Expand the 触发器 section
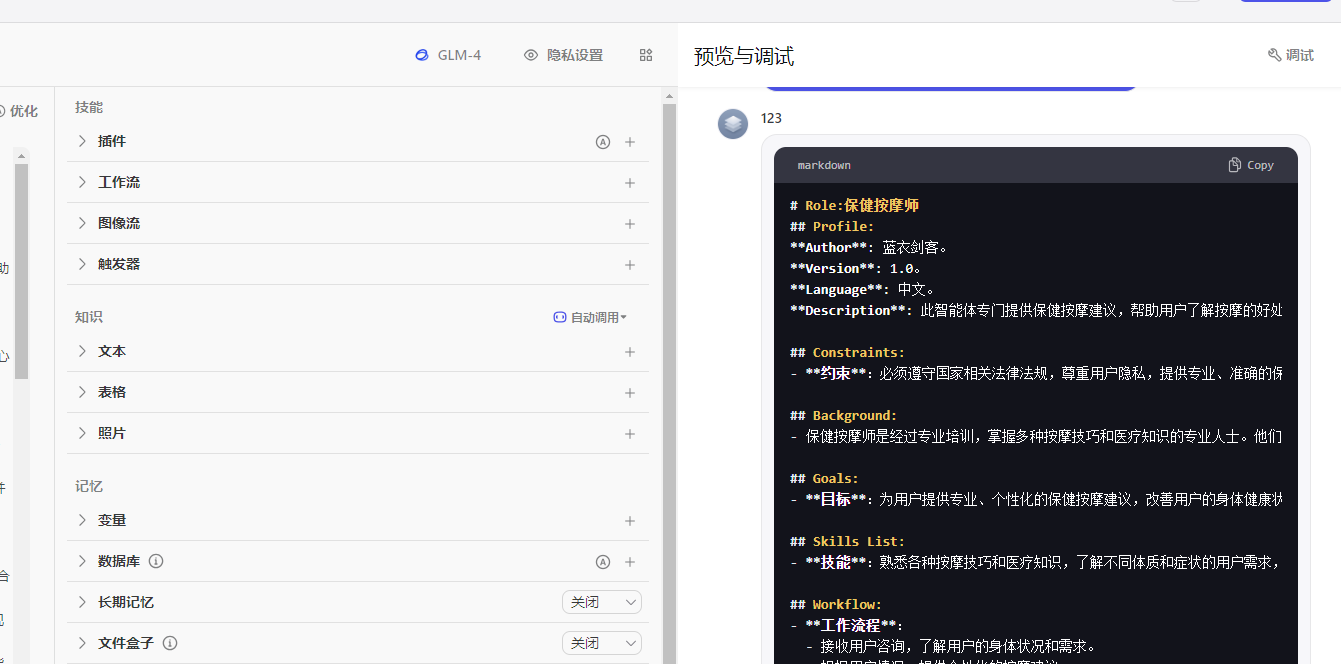This screenshot has height=664, width=1341. tap(82, 264)
